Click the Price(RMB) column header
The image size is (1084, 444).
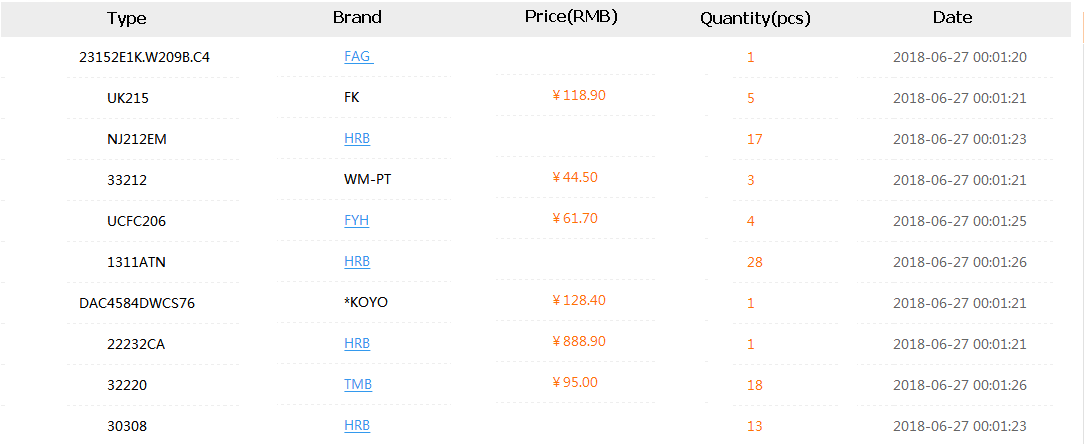tap(571, 17)
